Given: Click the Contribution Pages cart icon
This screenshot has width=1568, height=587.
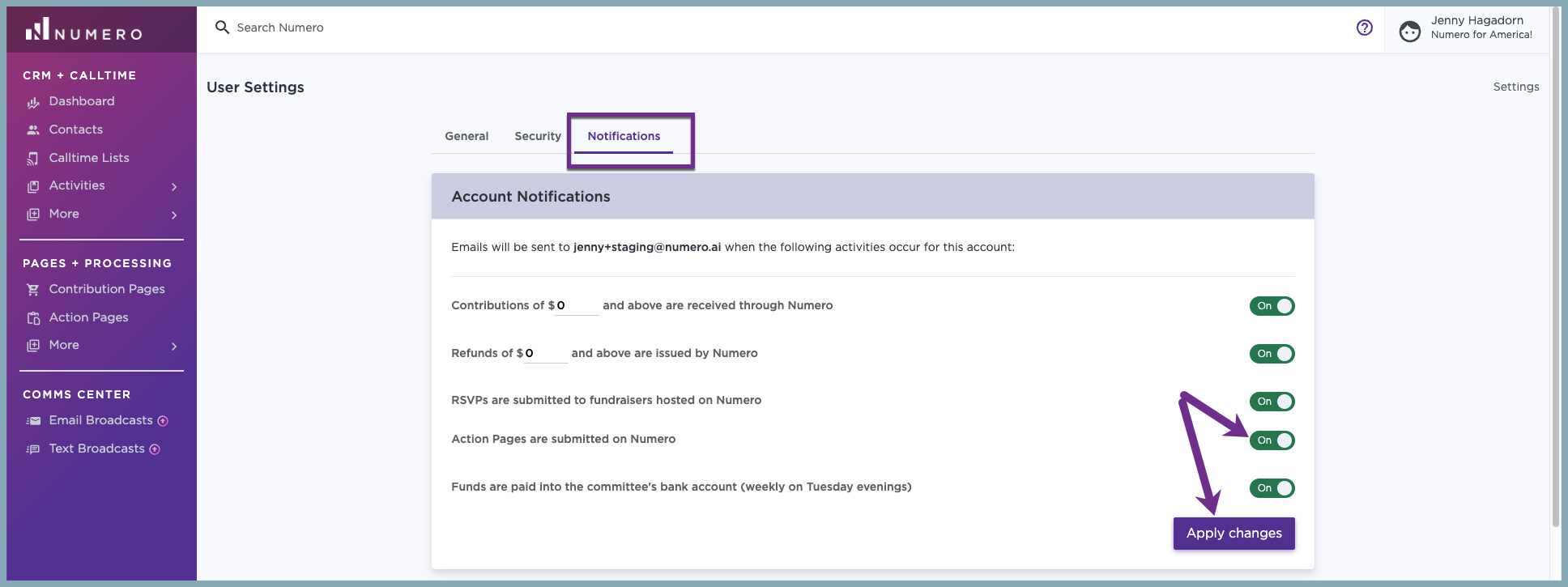Looking at the screenshot, I should click(x=33, y=289).
